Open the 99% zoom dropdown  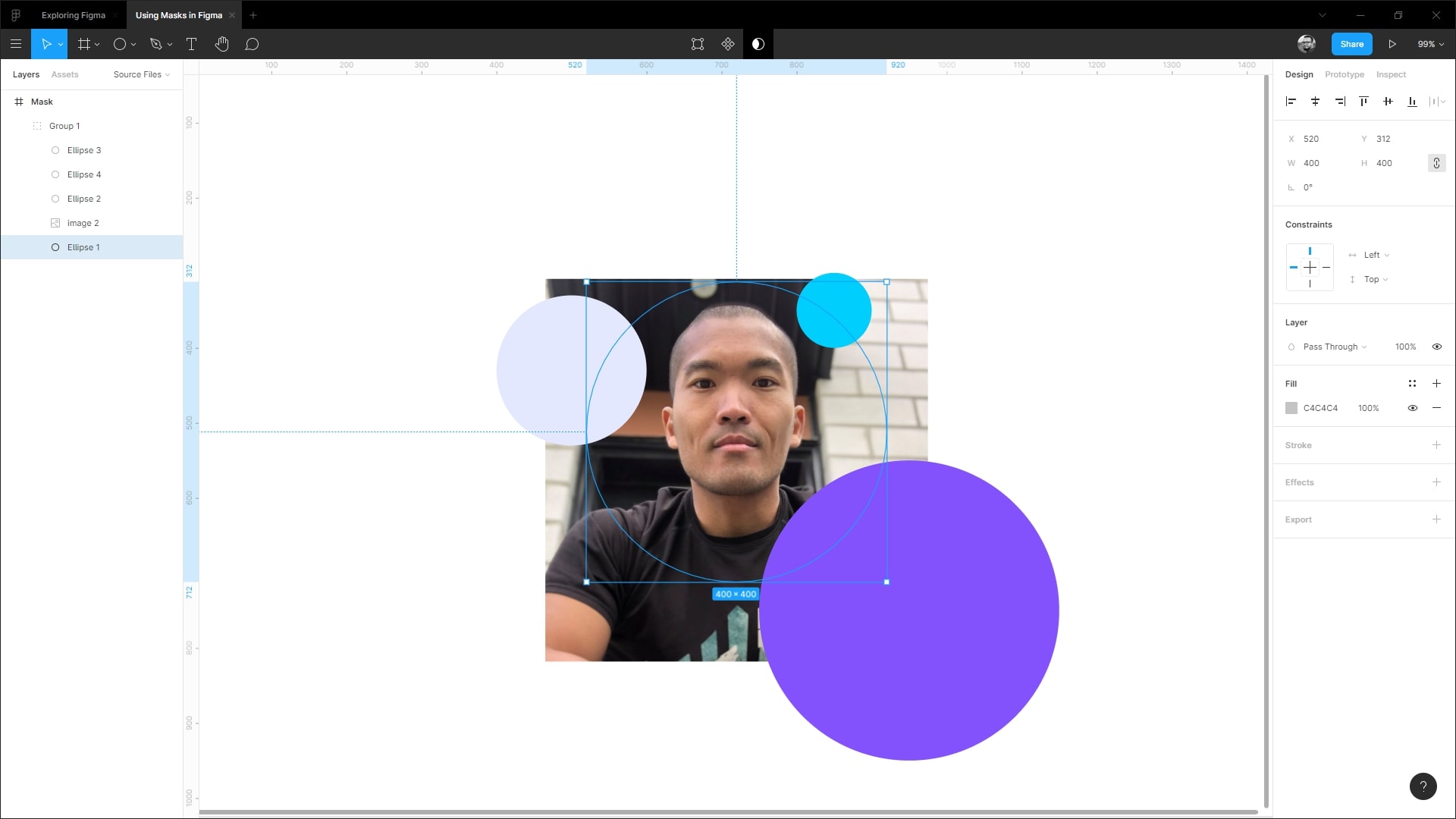click(x=1430, y=44)
